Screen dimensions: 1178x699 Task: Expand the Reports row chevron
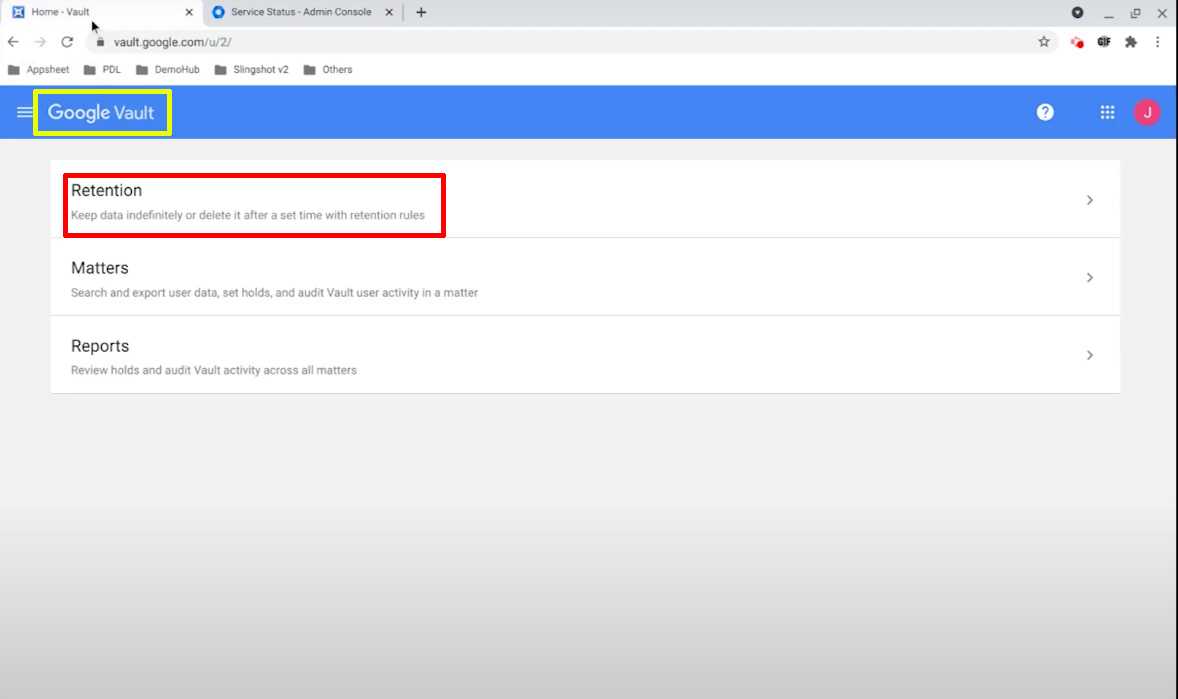[x=1089, y=355]
